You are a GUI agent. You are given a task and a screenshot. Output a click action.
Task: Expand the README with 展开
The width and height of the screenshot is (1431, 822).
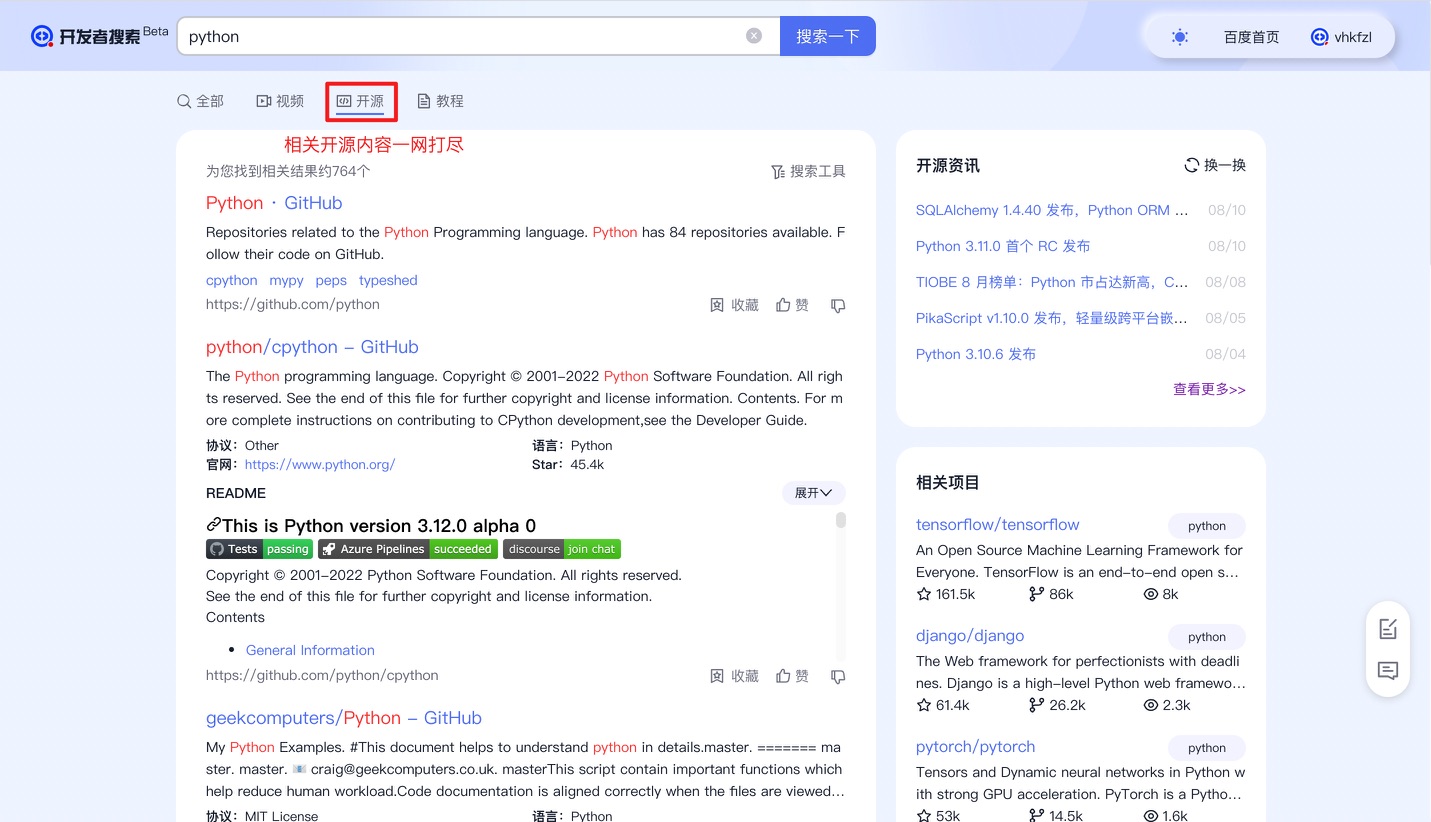point(814,493)
